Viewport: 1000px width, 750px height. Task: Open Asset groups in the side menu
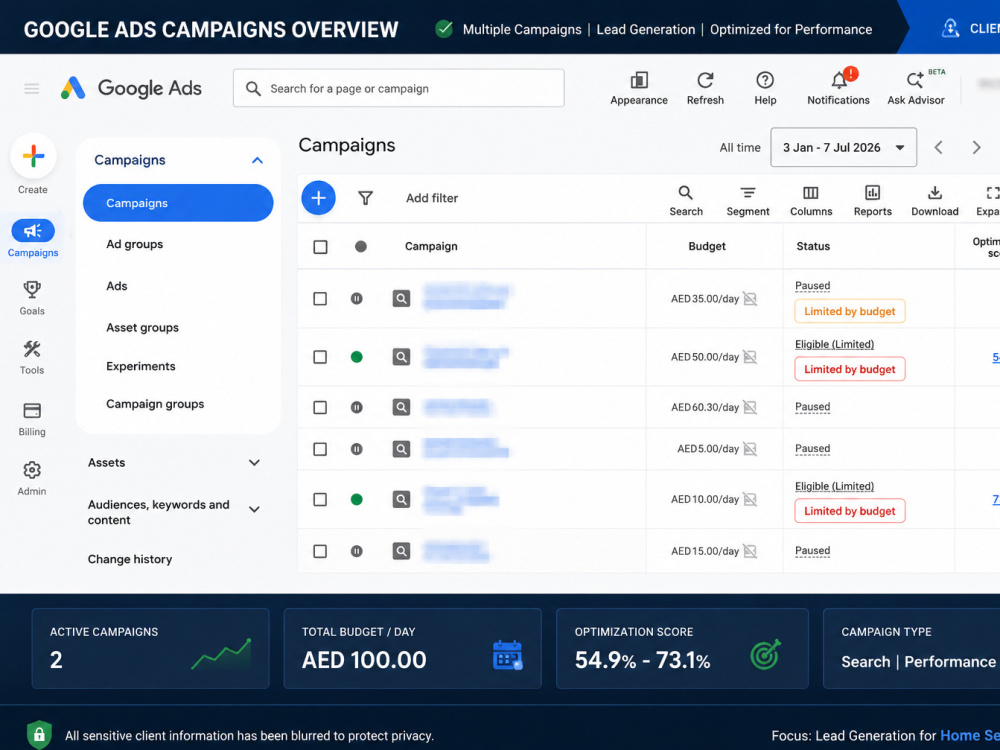coord(142,328)
